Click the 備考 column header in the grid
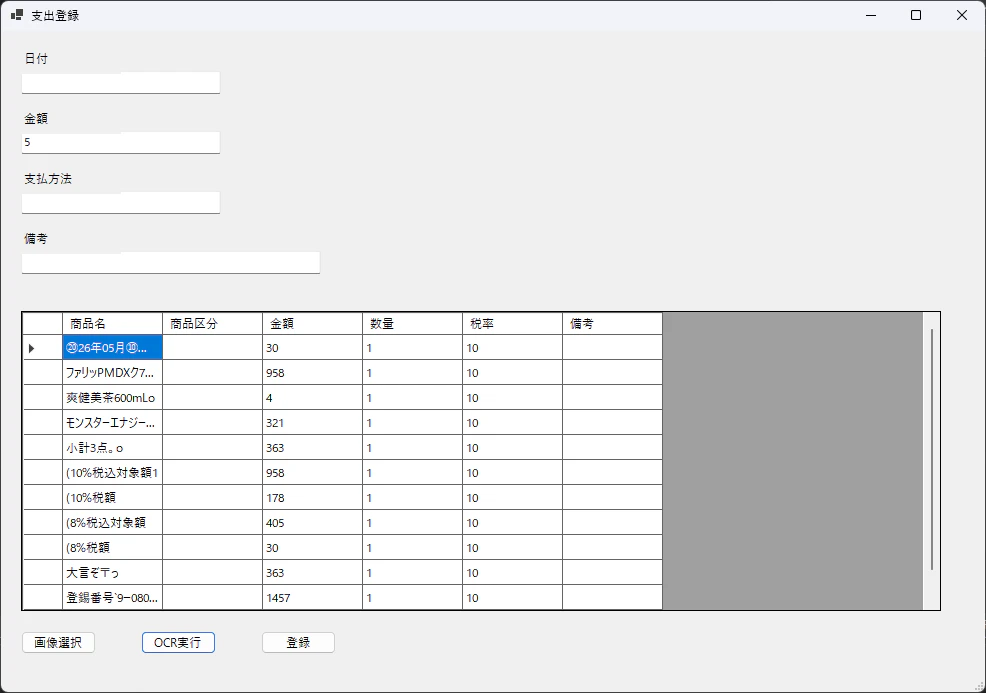Viewport: 986px width, 693px height. (x=612, y=323)
